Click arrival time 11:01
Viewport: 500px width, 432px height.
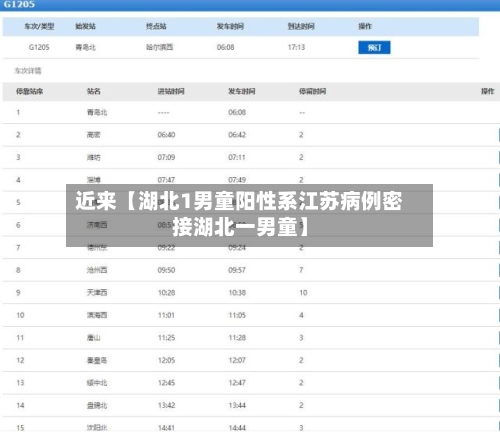tap(166, 315)
